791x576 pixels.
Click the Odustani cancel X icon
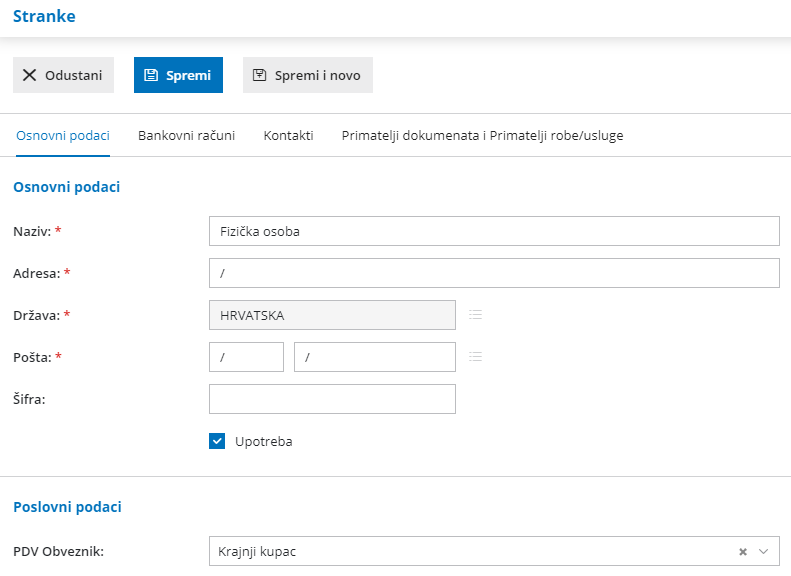[x=29, y=75]
